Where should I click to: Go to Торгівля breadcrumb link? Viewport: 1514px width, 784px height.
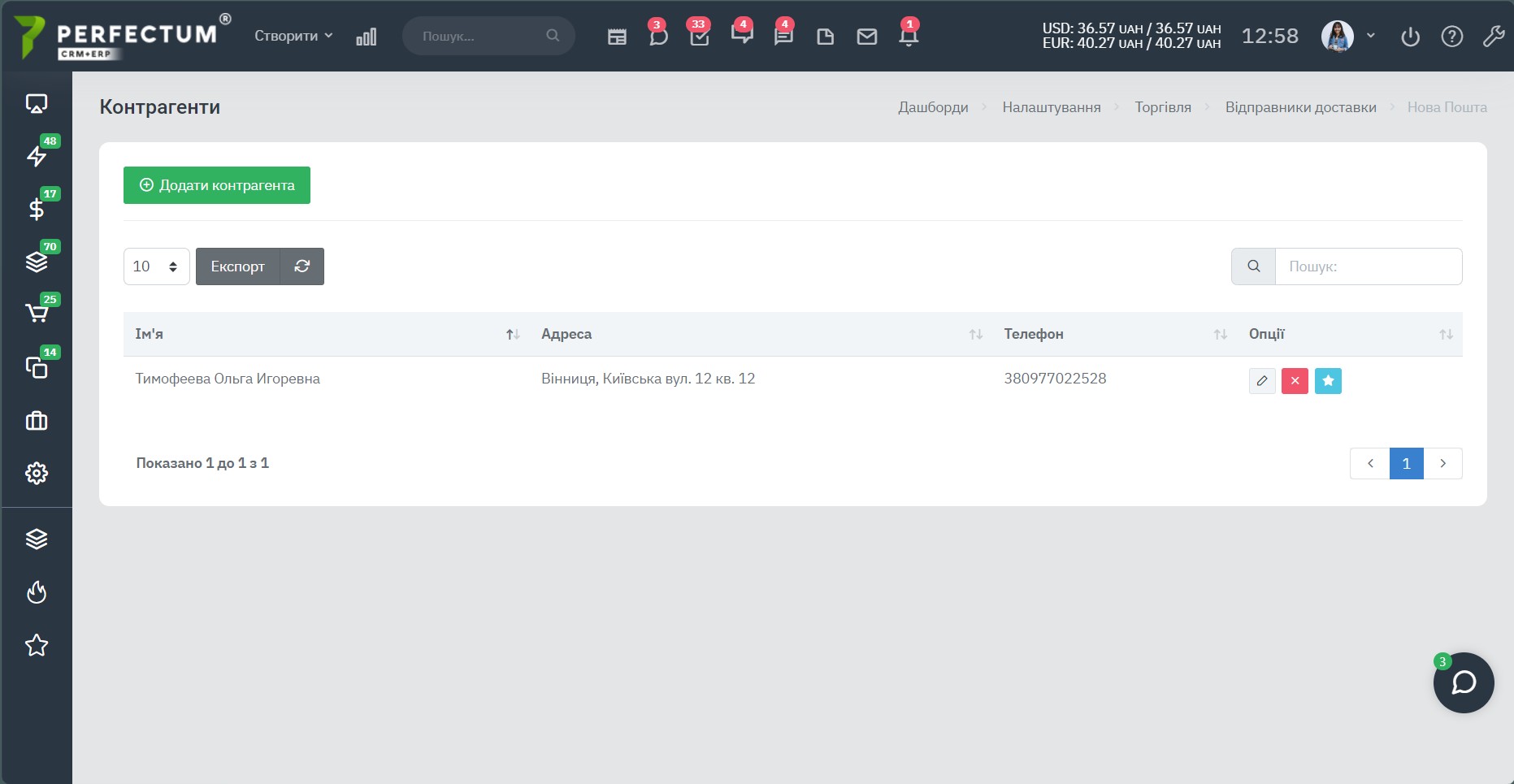tap(1163, 107)
